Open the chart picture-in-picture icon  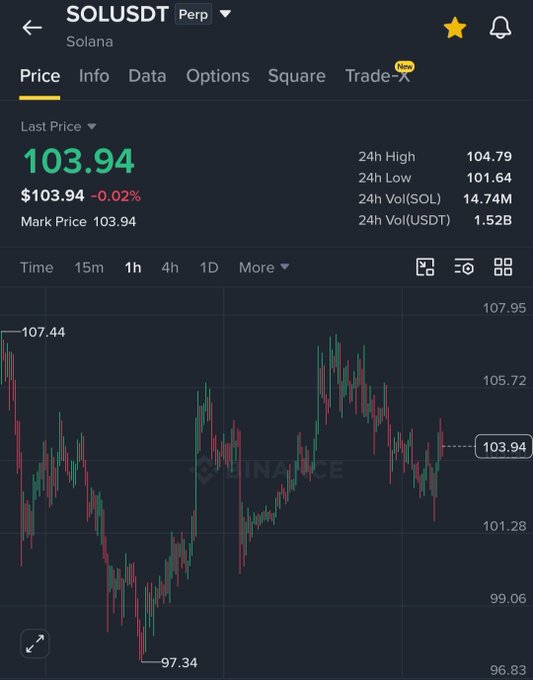point(425,267)
